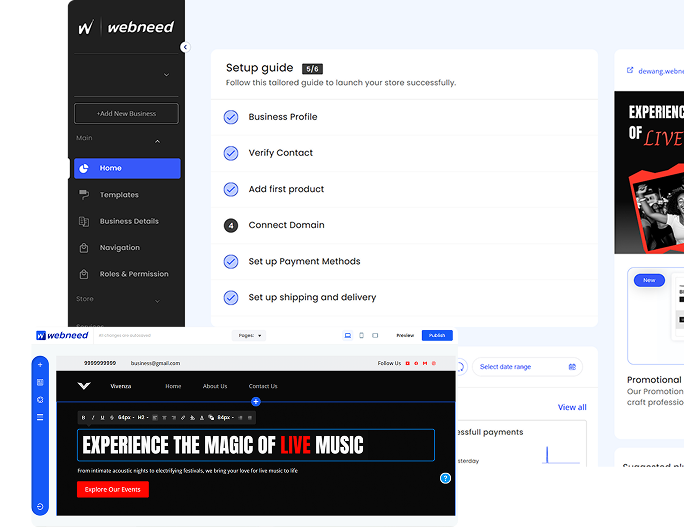The image size is (684, 527).
Task: Toggle italic formatting in text toolbar
Action: [x=93, y=417]
